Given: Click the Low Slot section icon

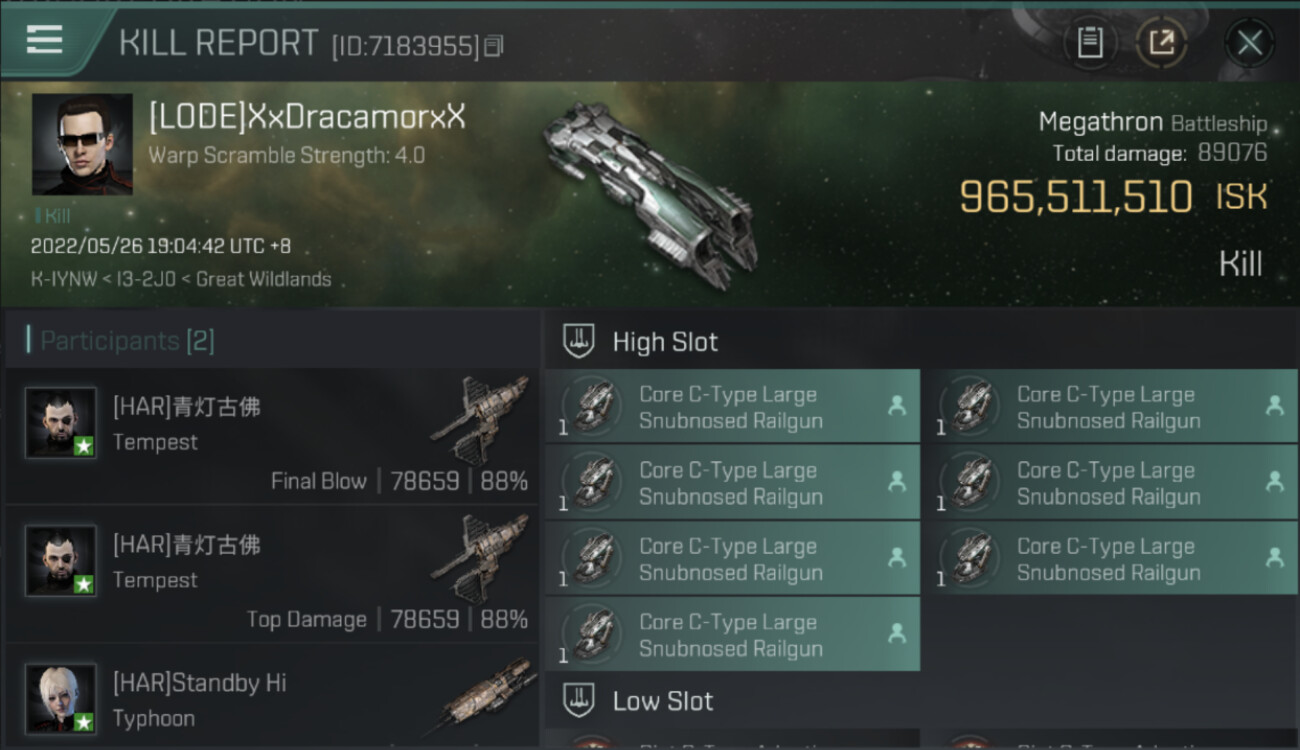Looking at the screenshot, I should pos(578,700).
